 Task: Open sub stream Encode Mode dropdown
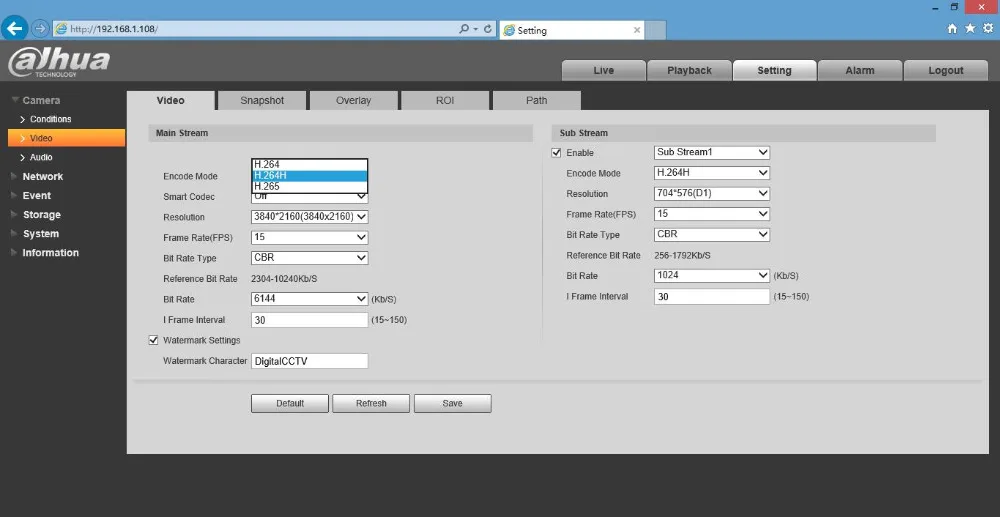pyautogui.click(x=712, y=173)
